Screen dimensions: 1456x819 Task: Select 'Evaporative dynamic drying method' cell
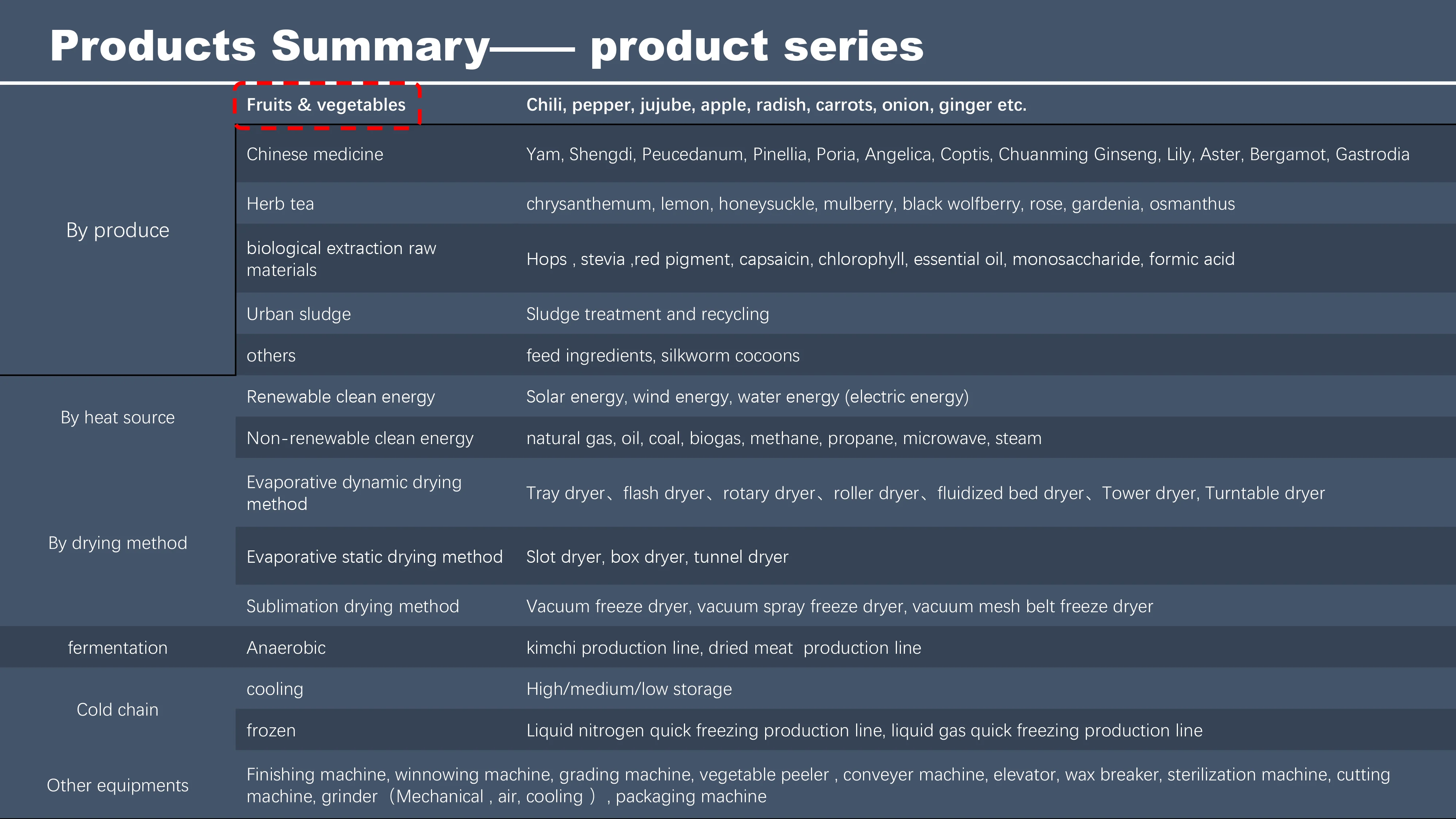pyautogui.click(x=354, y=493)
